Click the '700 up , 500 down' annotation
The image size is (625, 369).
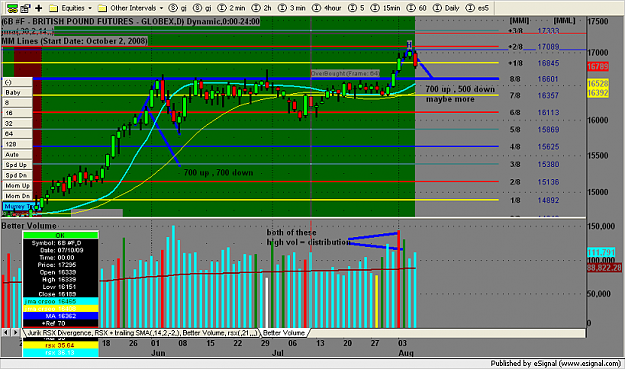point(460,89)
